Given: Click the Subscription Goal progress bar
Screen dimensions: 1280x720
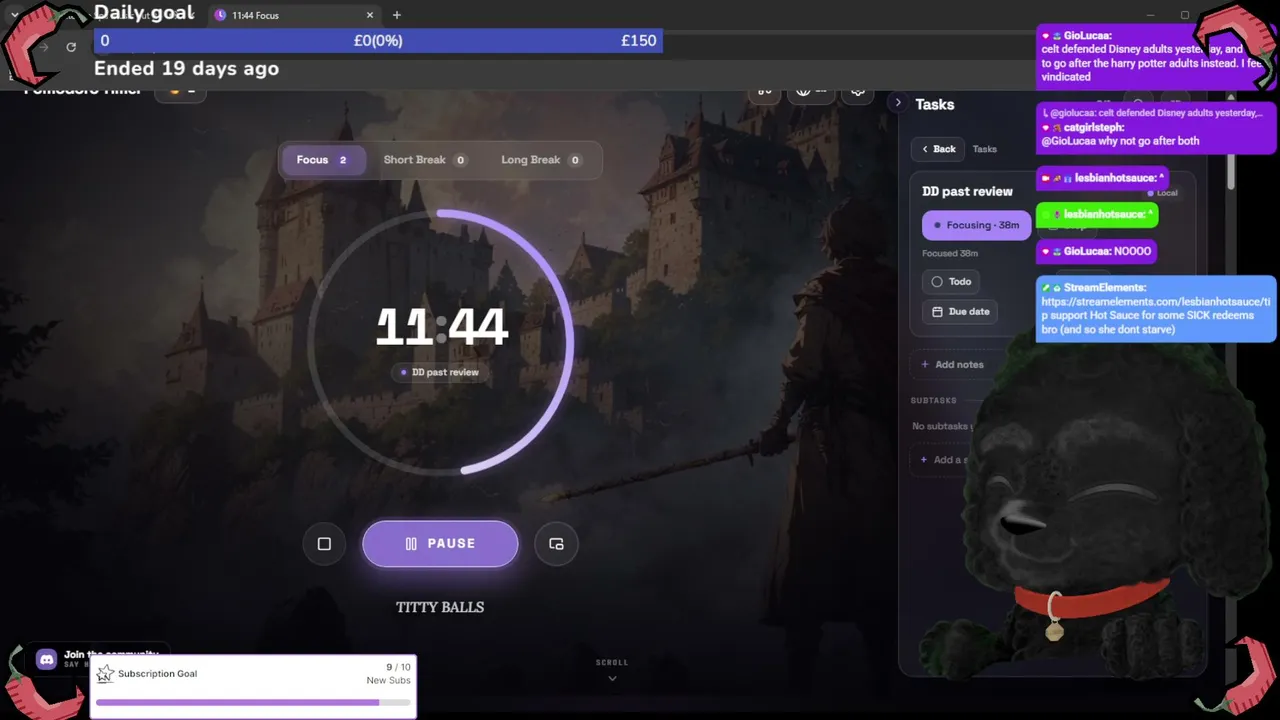Looking at the screenshot, I should 253,702.
